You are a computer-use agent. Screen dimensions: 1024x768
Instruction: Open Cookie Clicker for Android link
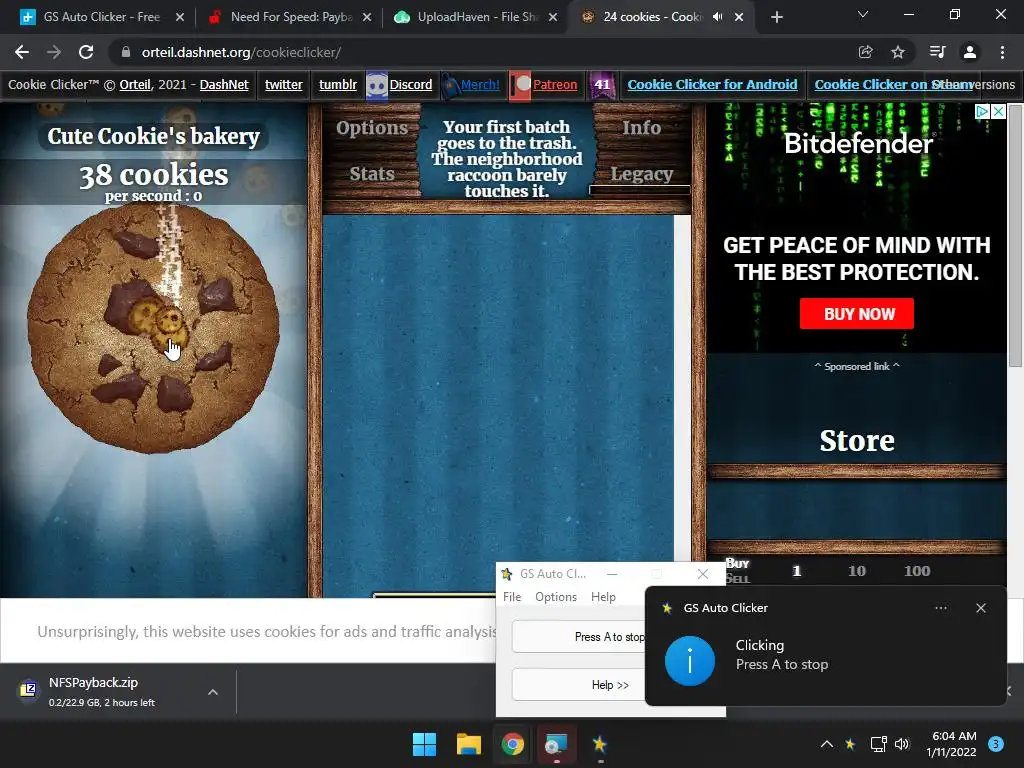tap(712, 85)
